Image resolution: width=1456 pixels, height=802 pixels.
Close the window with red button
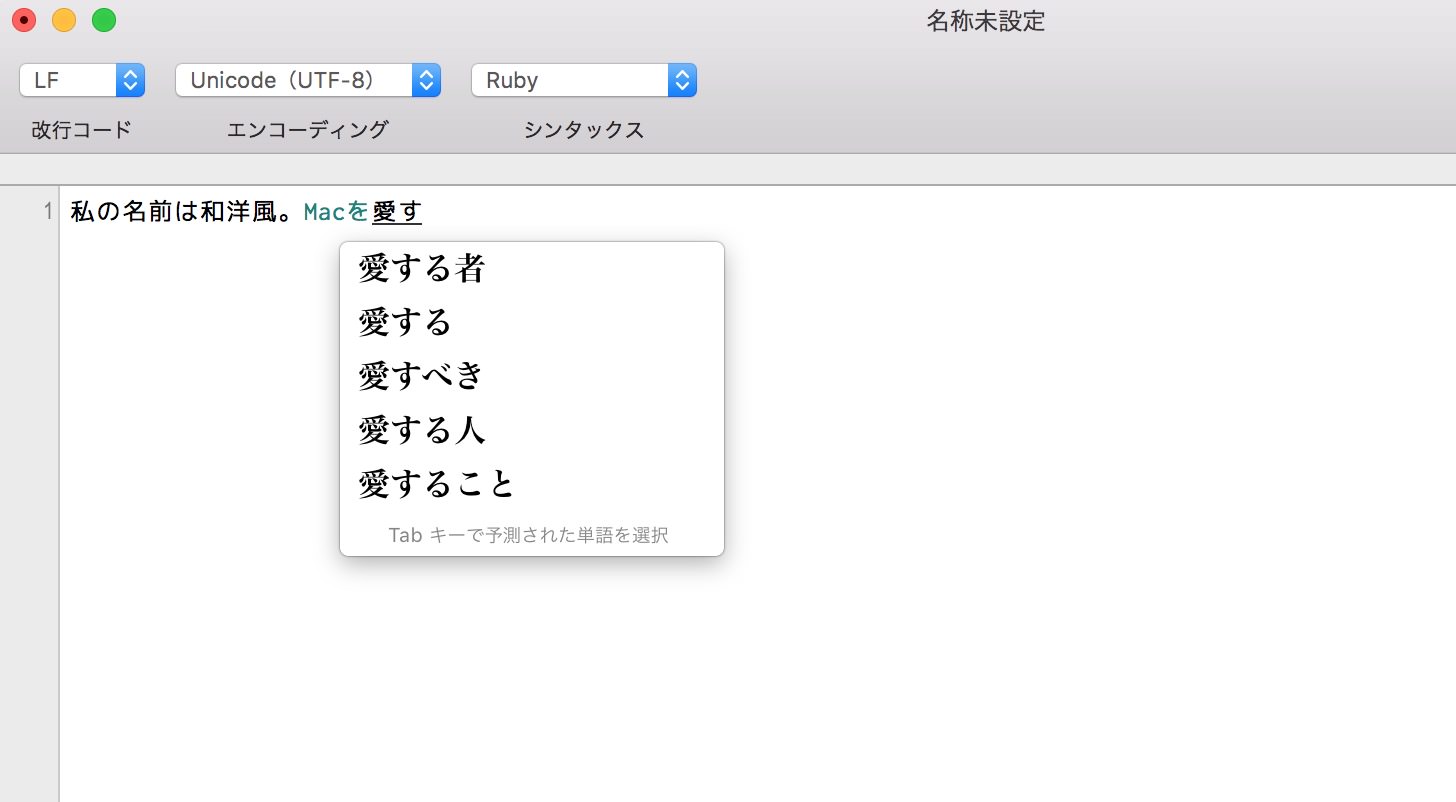tap(24, 20)
